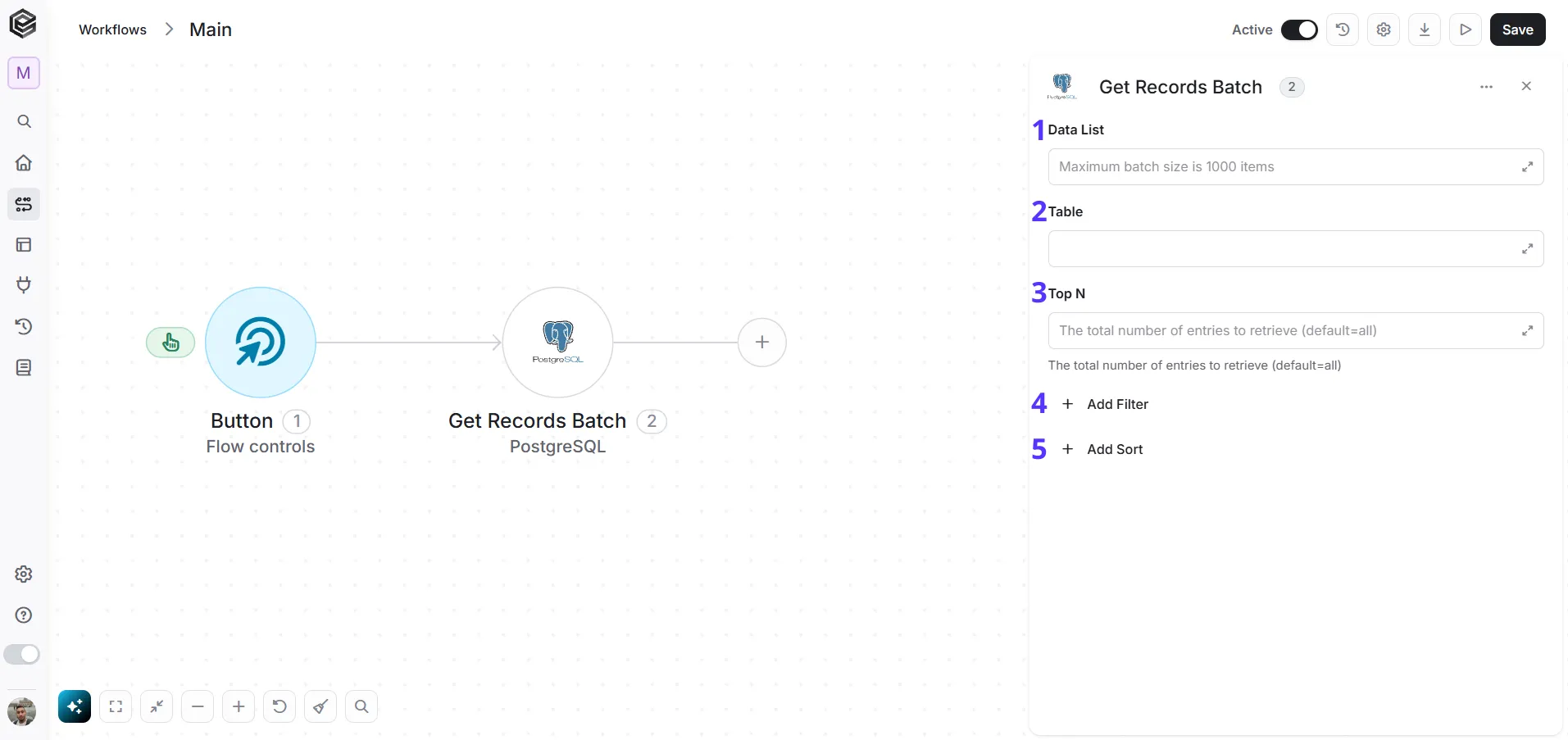Open the version history button in the top bar
This screenshot has height=740, width=1568.
click(x=1343, y=30)
